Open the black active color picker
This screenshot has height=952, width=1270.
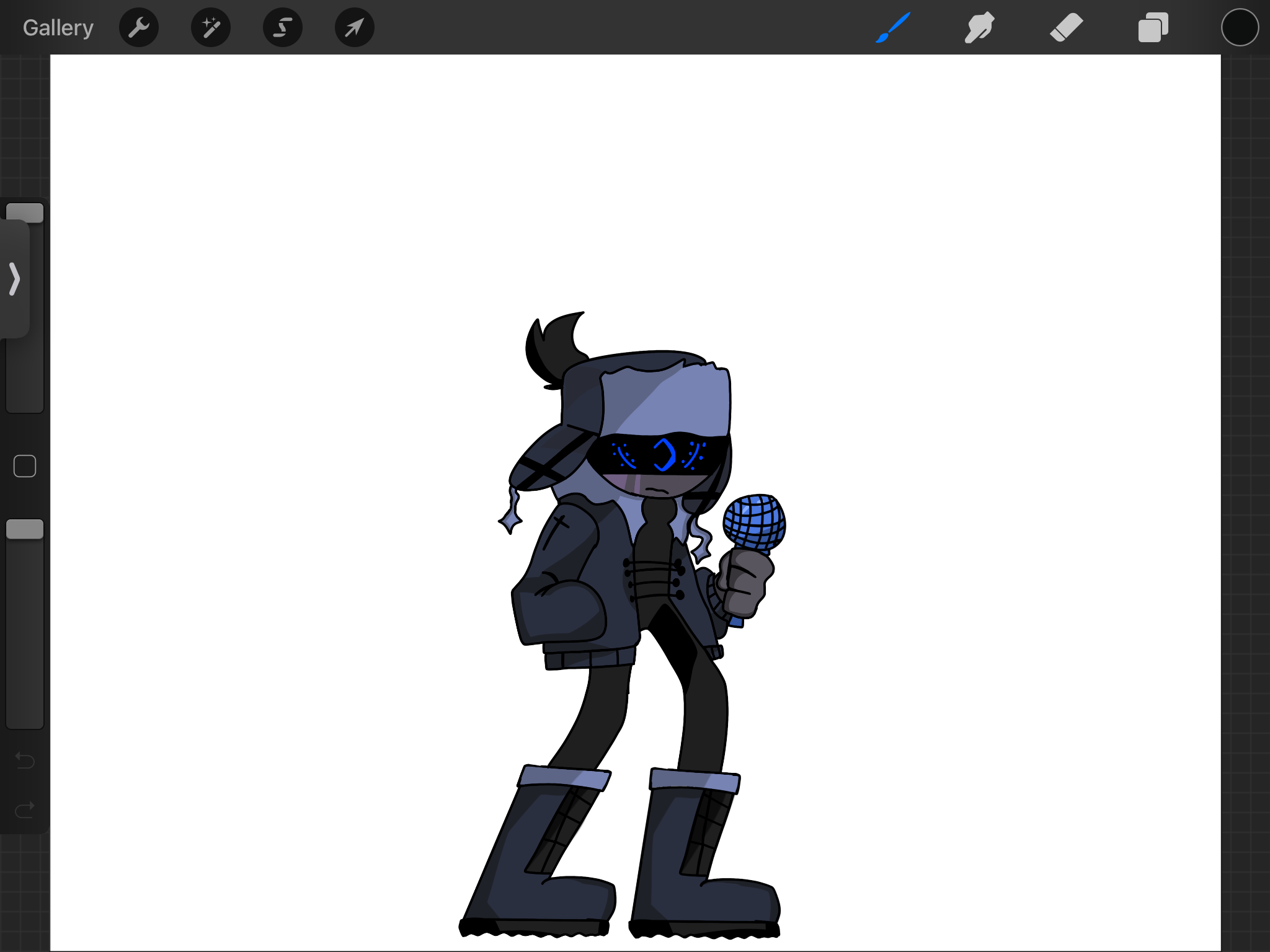[1240, 27]
